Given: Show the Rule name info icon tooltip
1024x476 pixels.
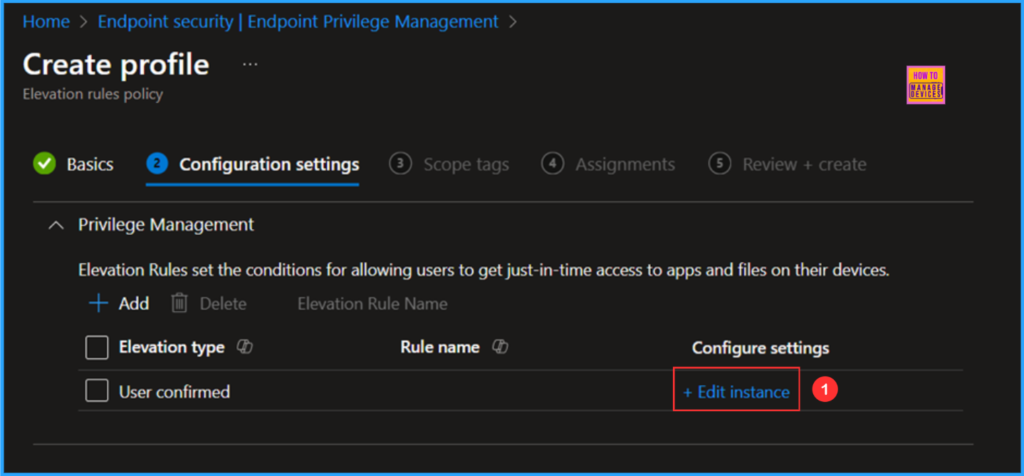Looking at the screenshot, I should 501,347.
